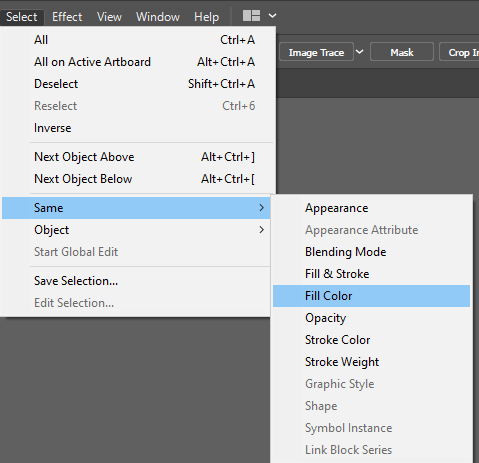Image resolution: width=479 pixels, height=463 pixels.
Task: Open Image Trace presets dropdown arrow
Action: 360,52
